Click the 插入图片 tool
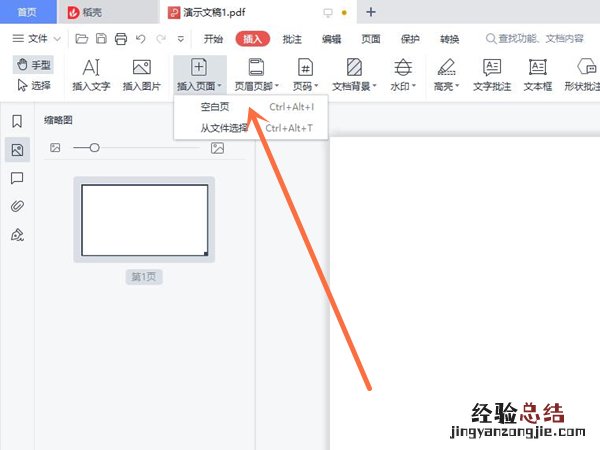The image size is (600, 450). (142, 75)
